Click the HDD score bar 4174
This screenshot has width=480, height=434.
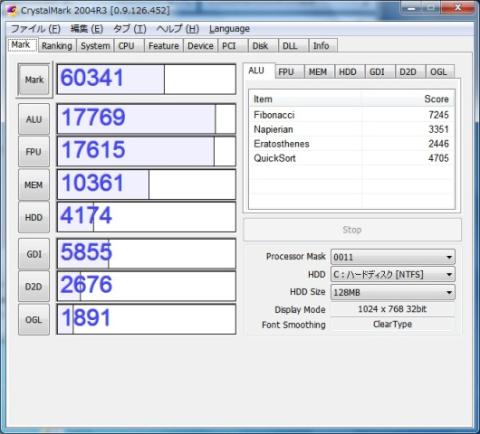146,217
